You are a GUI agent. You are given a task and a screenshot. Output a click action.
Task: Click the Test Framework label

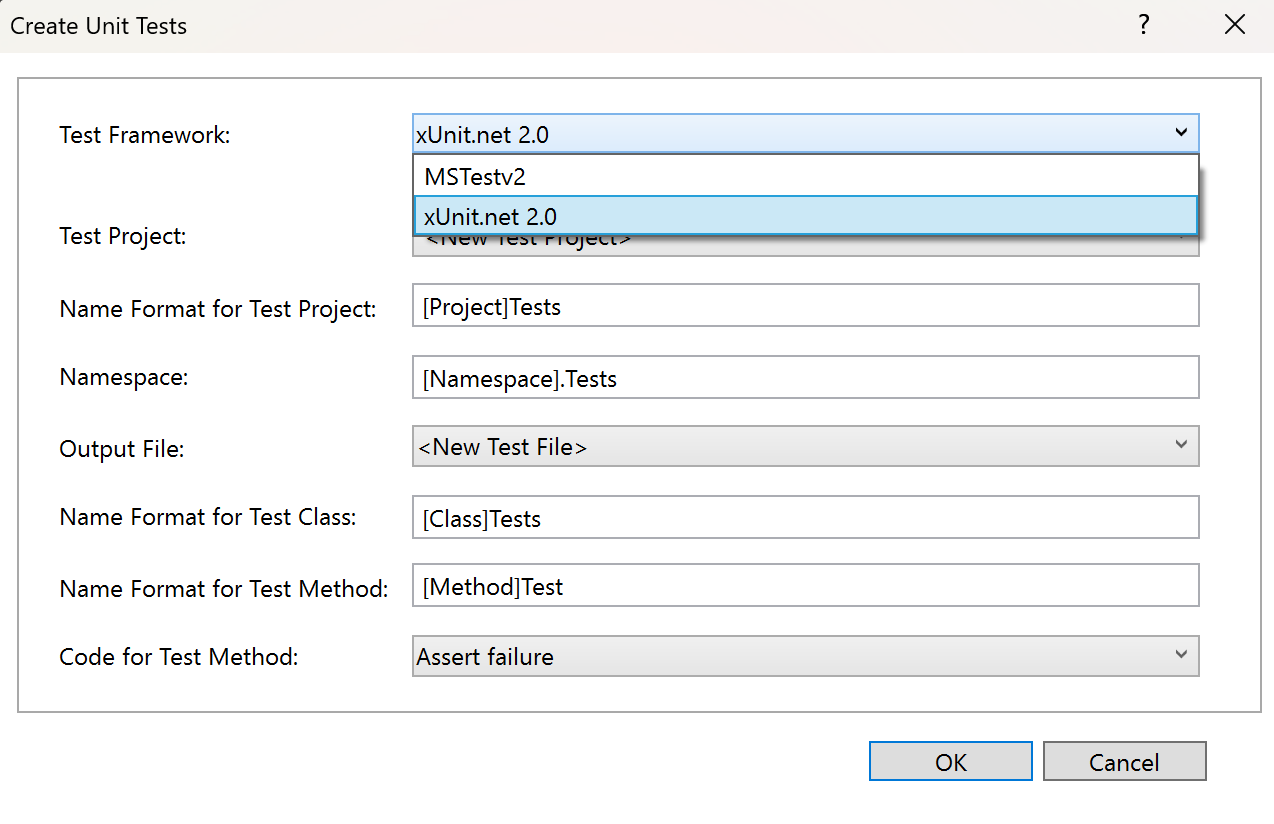[145, 135]
